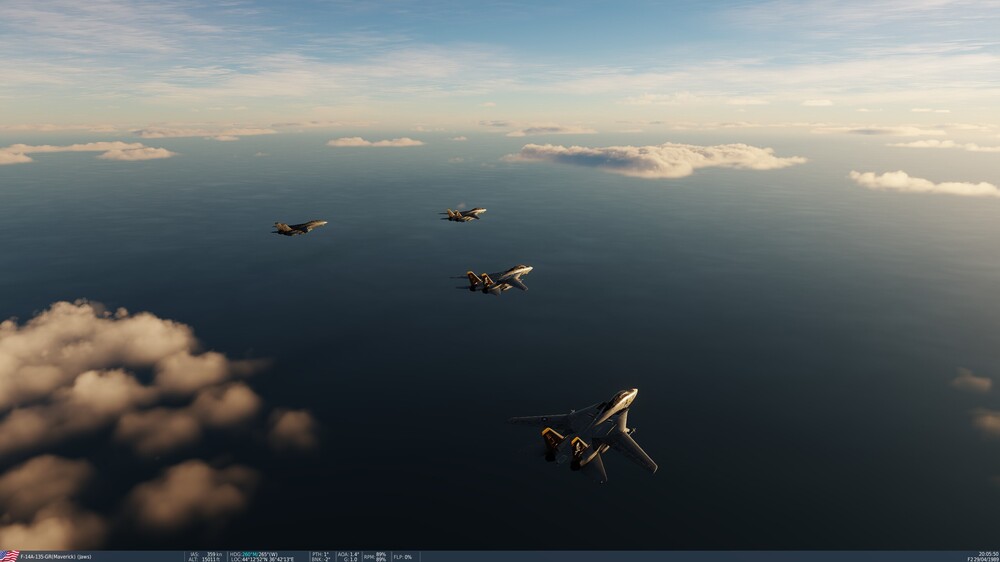This screenshot has height=562, width=1000.
Task: Click the mission time 20:05:50
Action: (x=989, y=554)
